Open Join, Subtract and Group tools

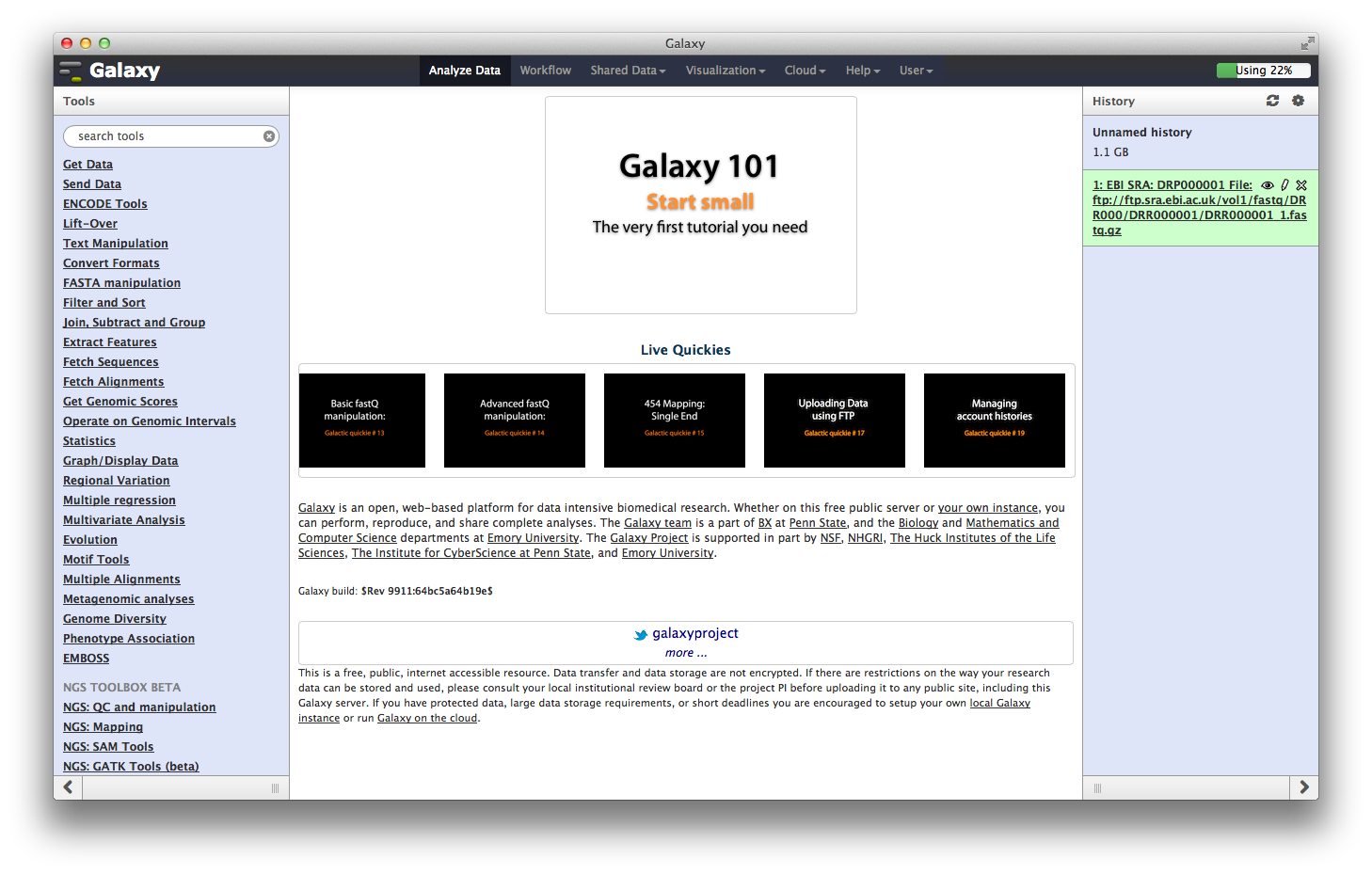(134, 323)
